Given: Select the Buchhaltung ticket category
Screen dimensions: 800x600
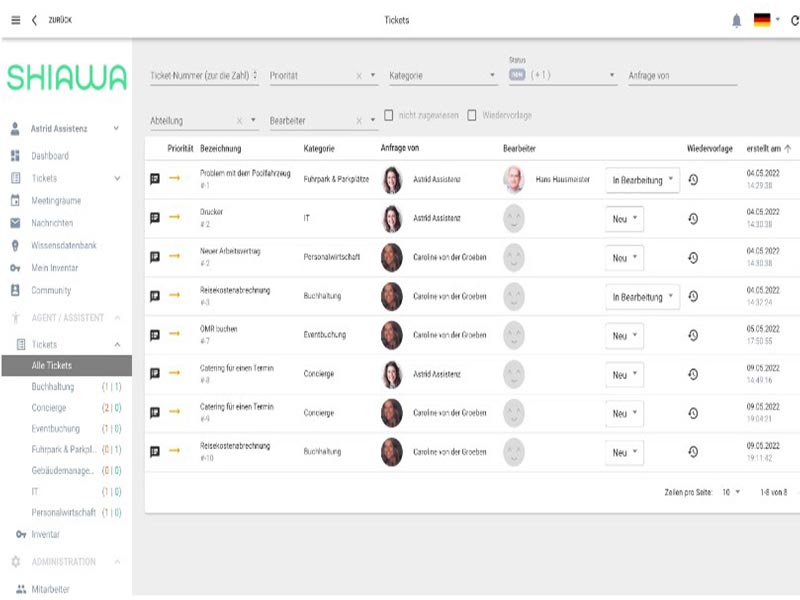Looking at the screenshot, I should click(53, 387).
